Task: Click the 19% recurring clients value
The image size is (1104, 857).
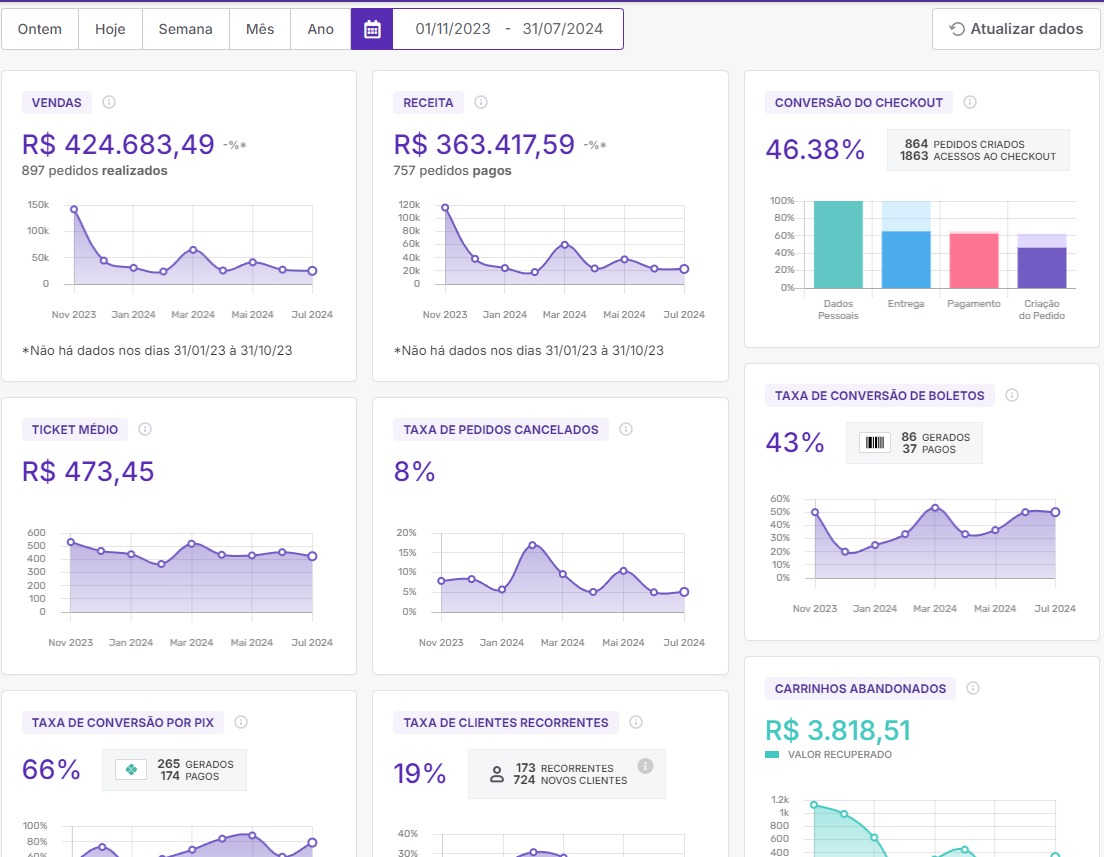Action: point(420,773)
